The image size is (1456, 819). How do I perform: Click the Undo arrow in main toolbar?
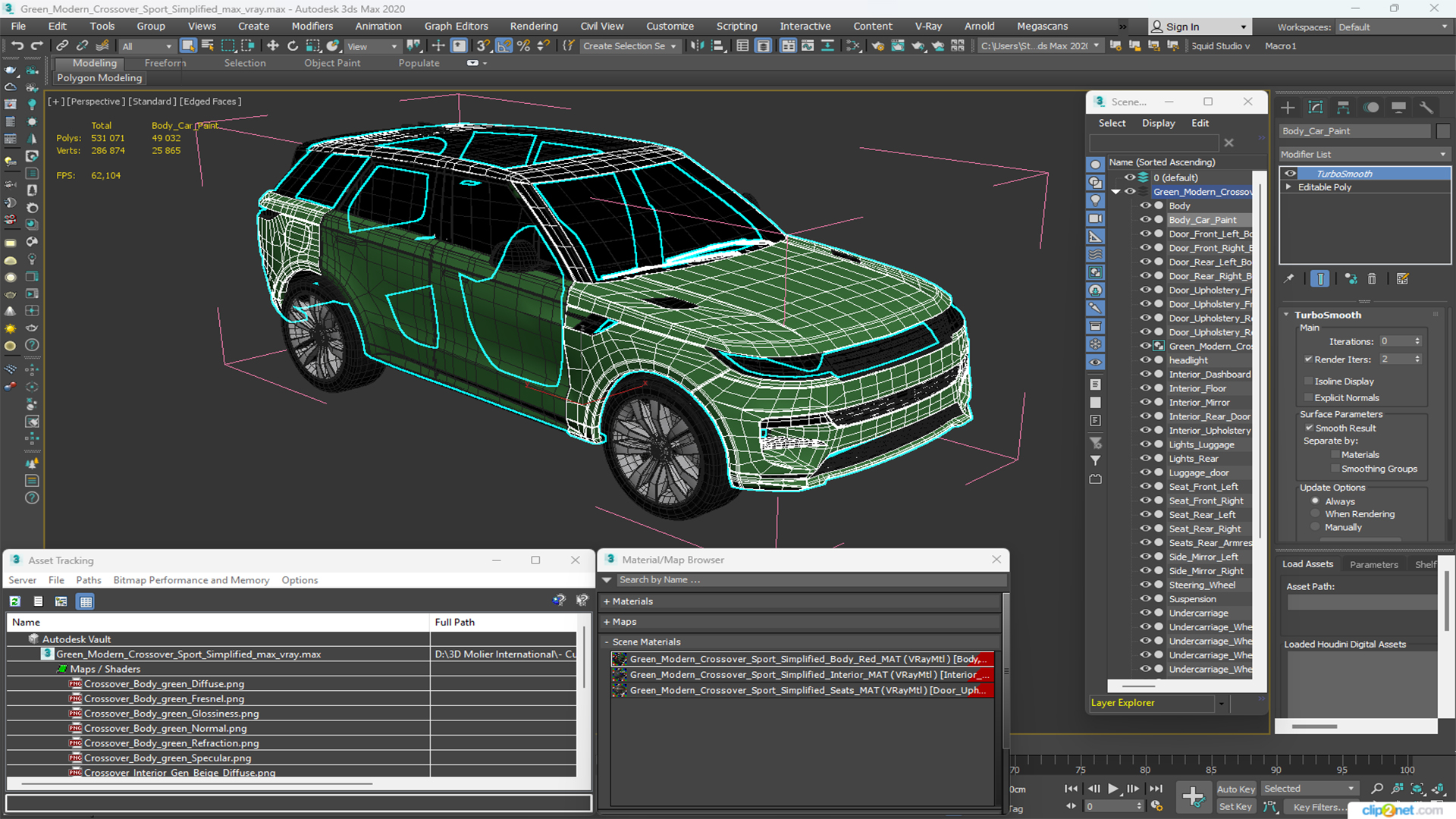point(17,45)
